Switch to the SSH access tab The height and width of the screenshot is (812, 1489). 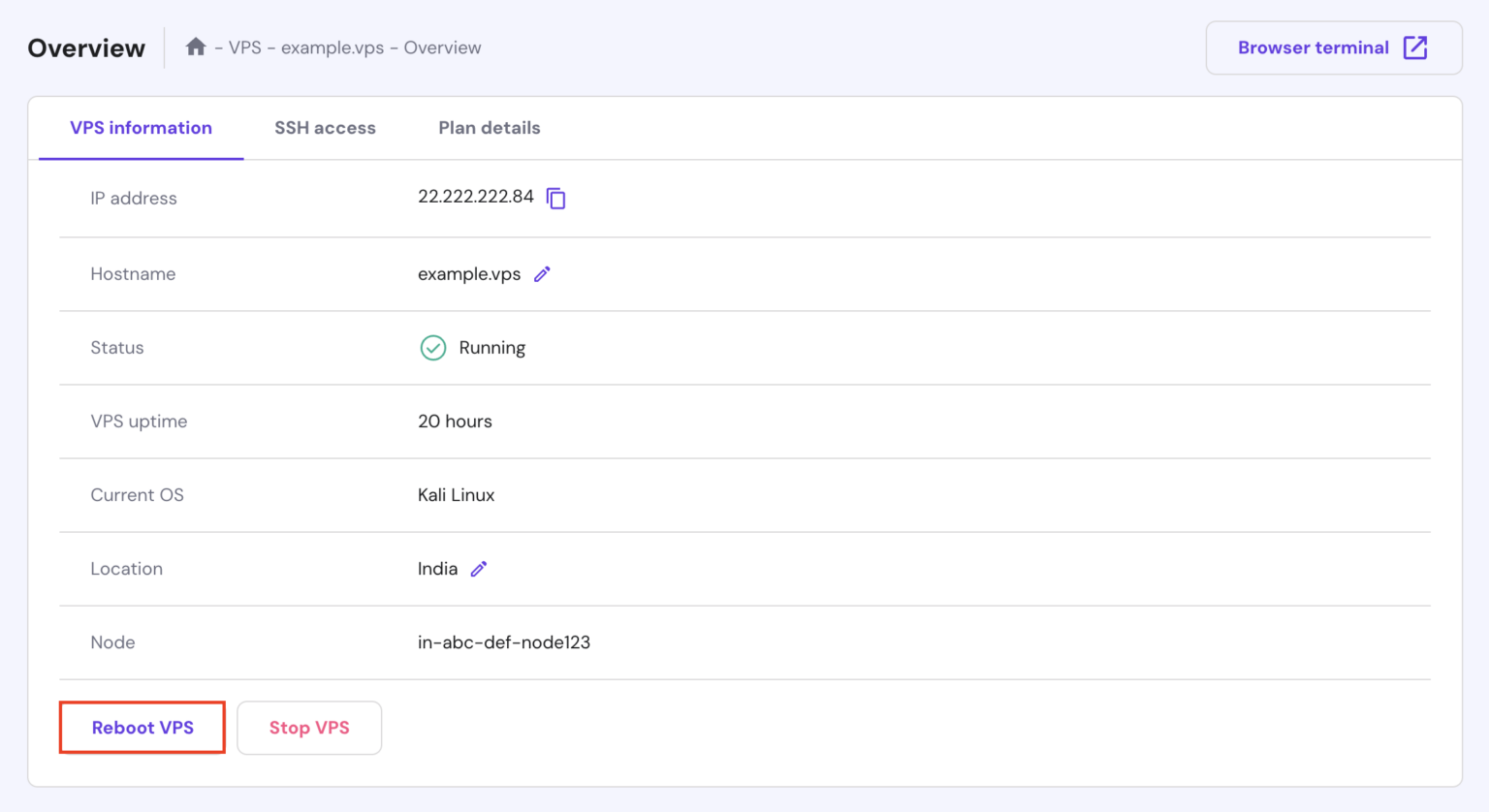[325, 128]
